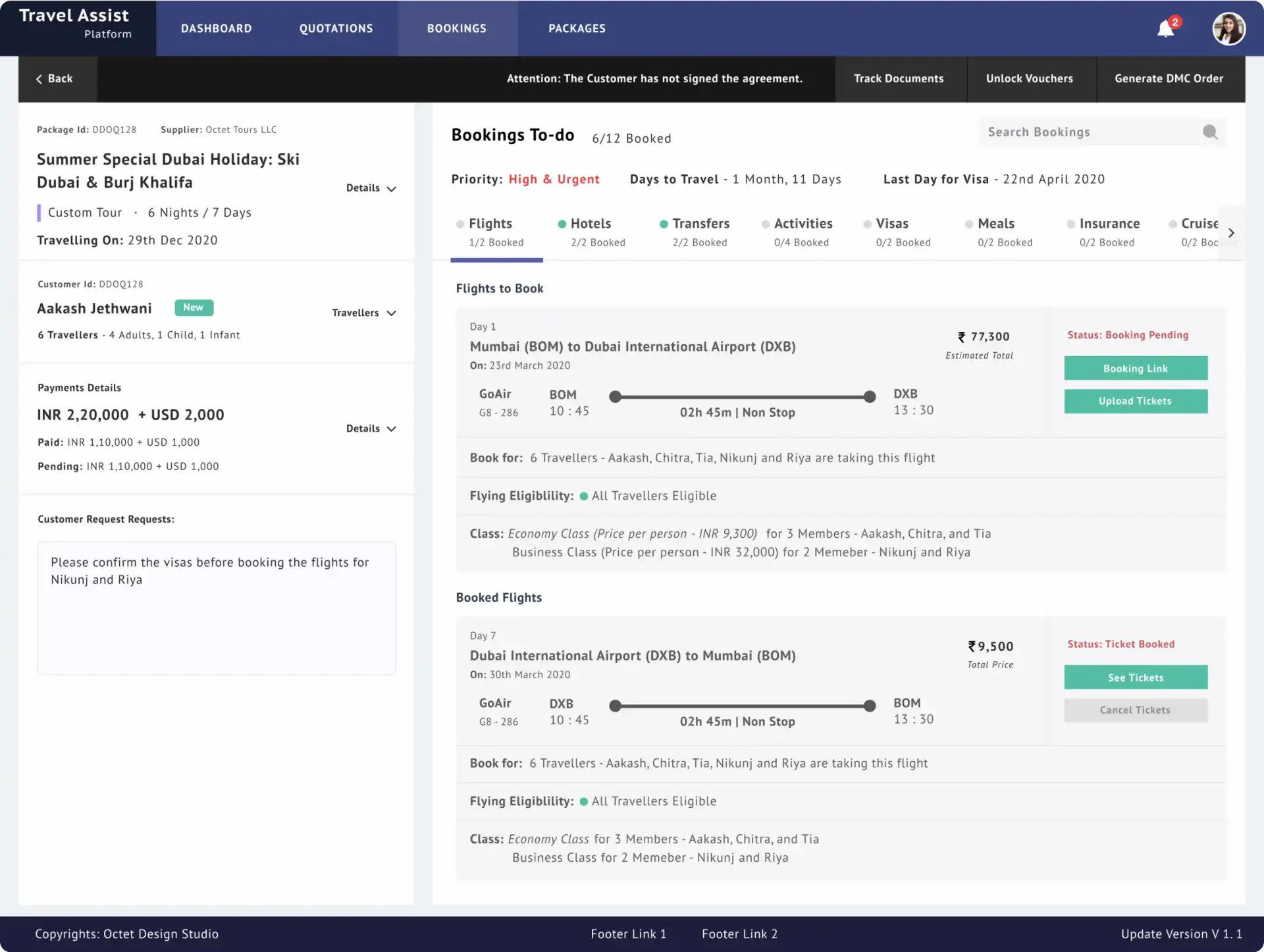
Task: Switch to the Cruise tab
Action: [x=1194, y=232]
